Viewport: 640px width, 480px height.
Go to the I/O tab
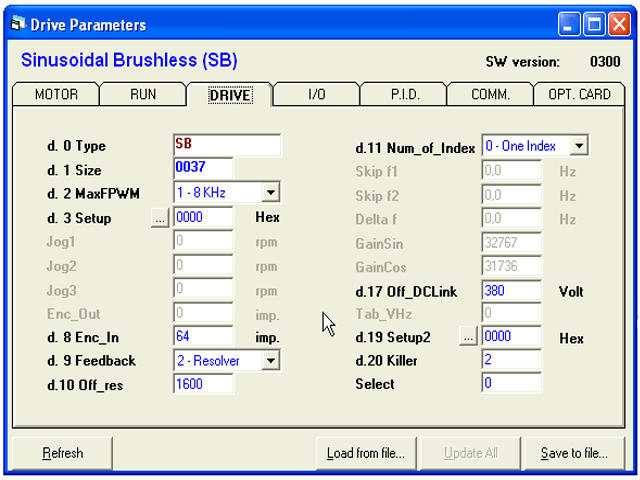tap(316, 95)
